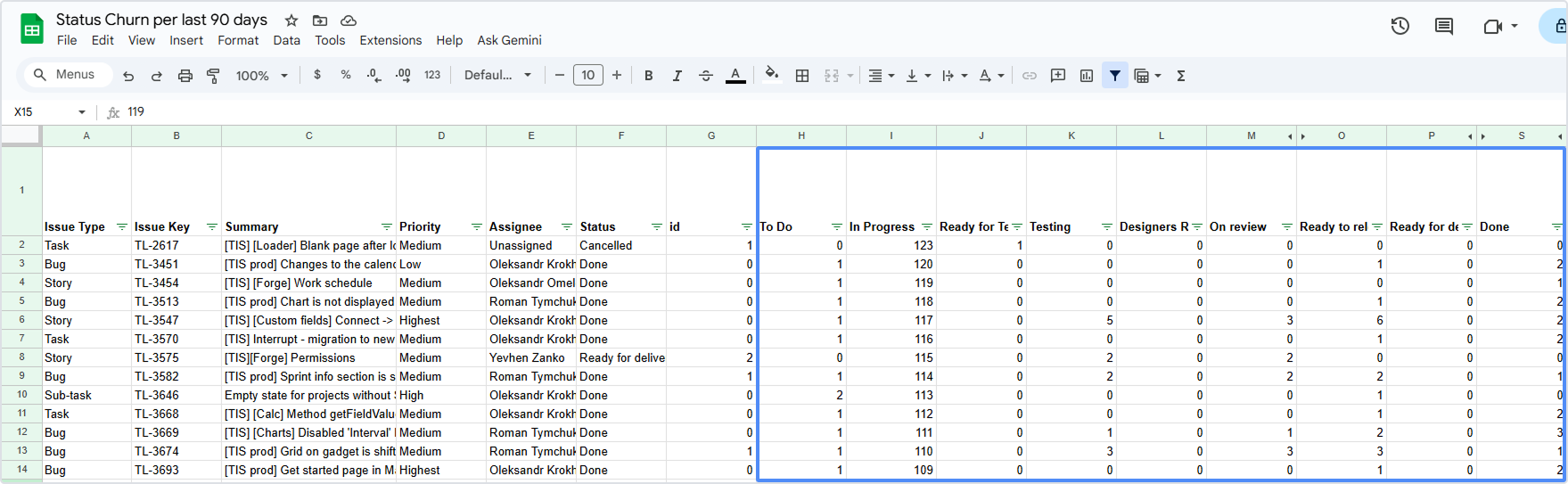Open the Insert menu

tap(186, 40)
